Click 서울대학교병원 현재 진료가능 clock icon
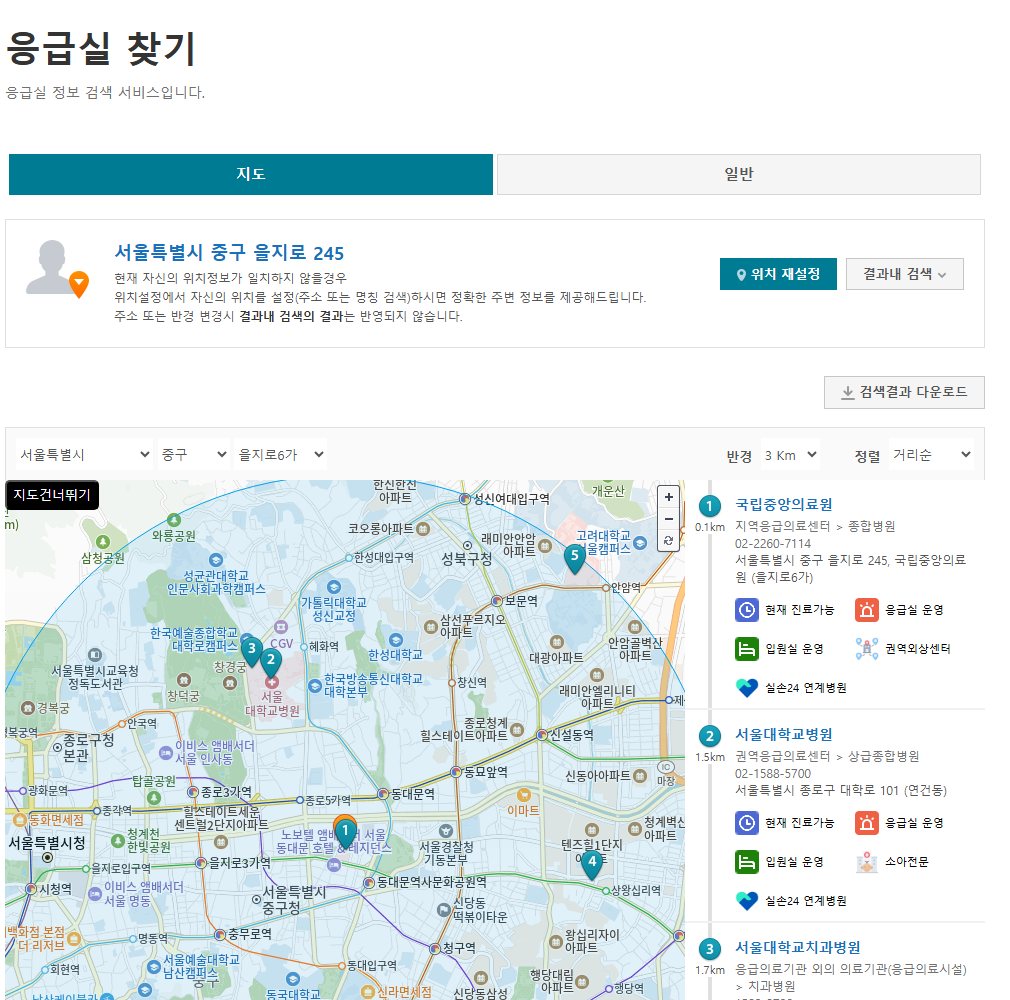Screen dimensions: 1010x1000 pyautogui.click(x=747, y=823)
